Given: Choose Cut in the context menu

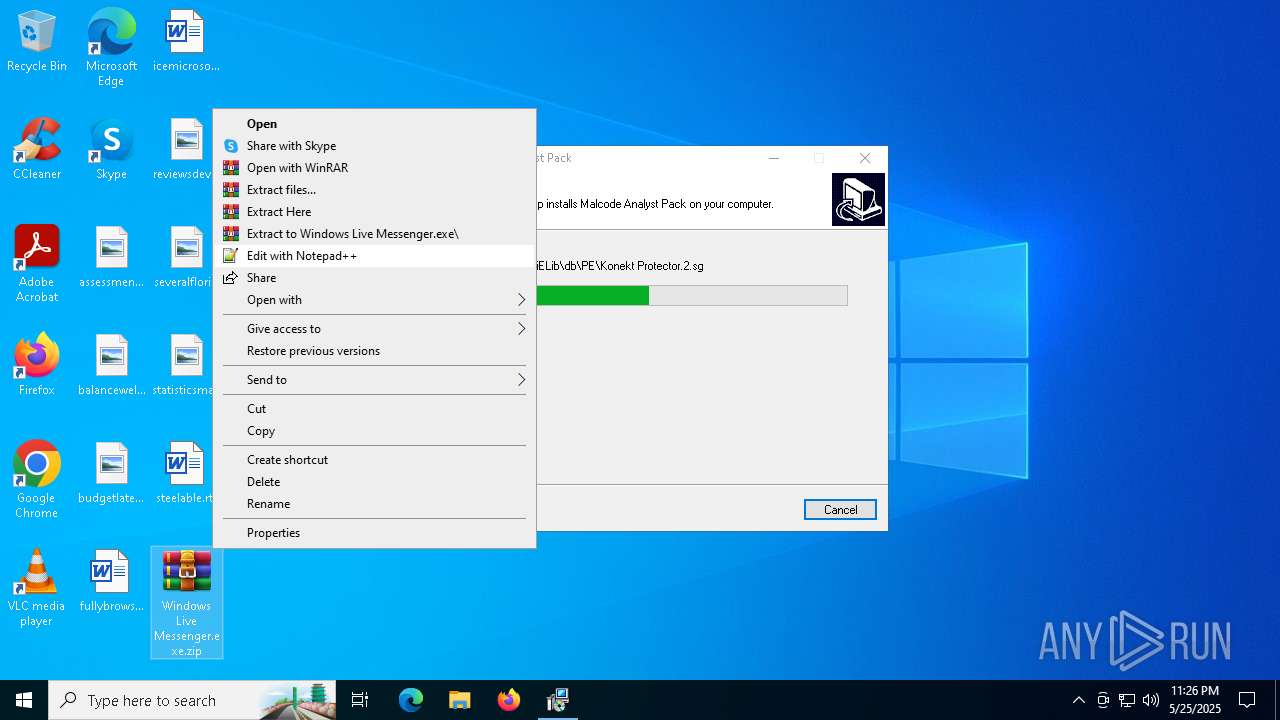Looking at the screenshot, I should pos(375,409).
